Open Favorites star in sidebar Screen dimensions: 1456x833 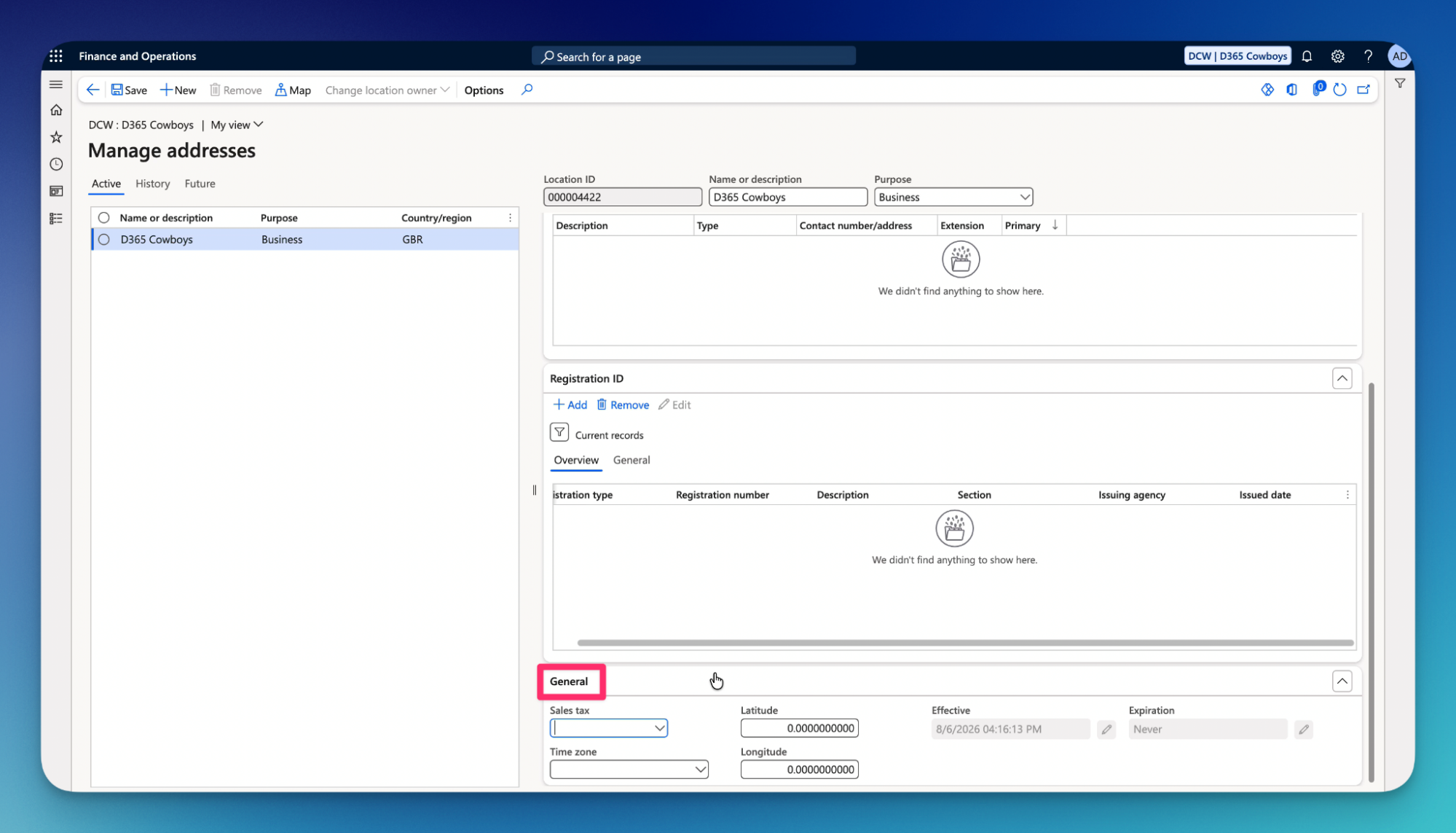pyautogui.click(x=56, y=137)
